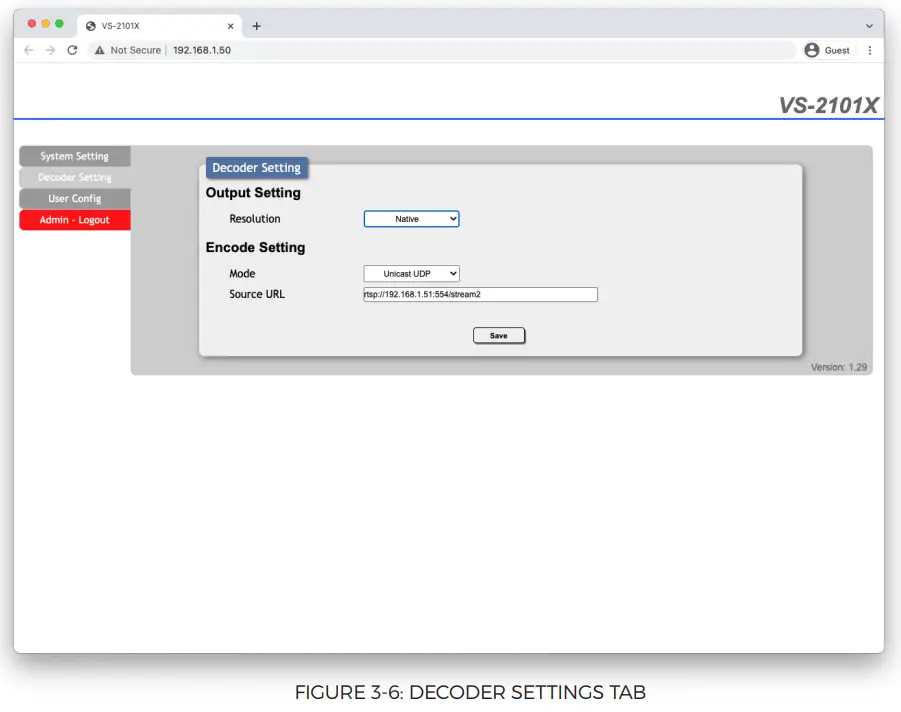This screenshot has width=901, height=712.
Task: Expand the browser tab overview chevron
Action: (x=868, y=25)
